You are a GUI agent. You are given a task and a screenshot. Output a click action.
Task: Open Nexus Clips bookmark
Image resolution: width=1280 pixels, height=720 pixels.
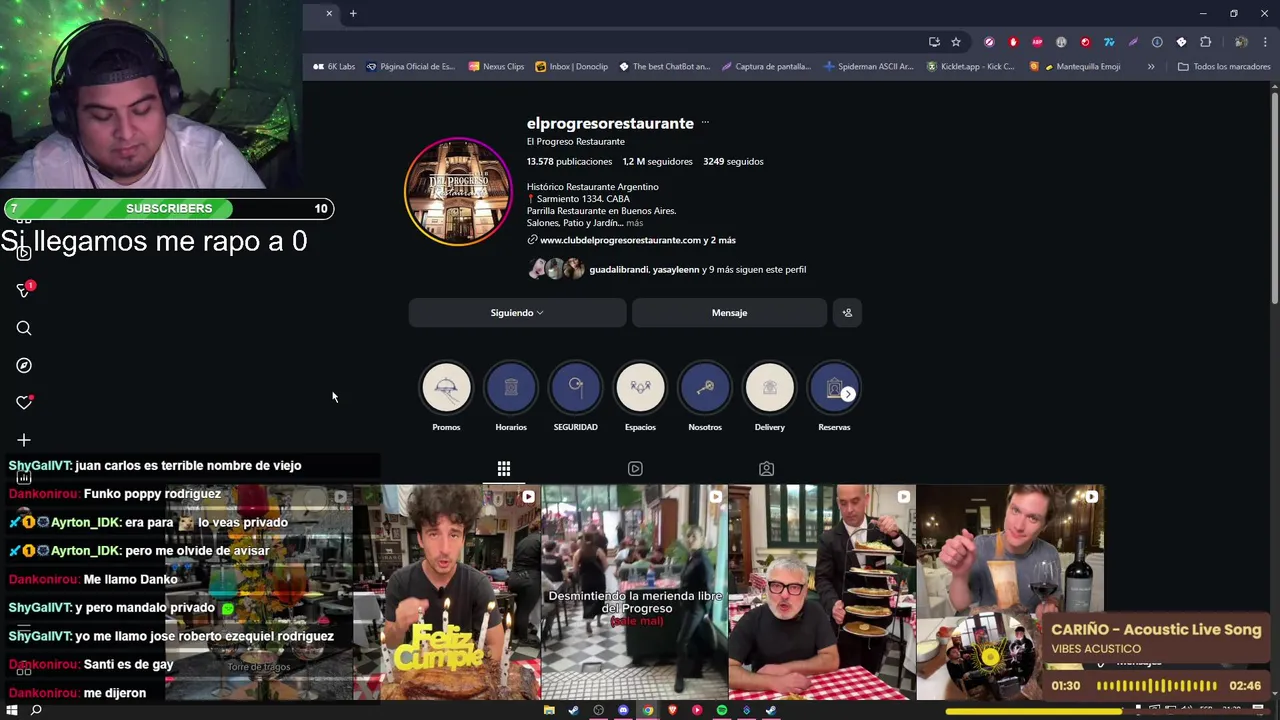496,67
